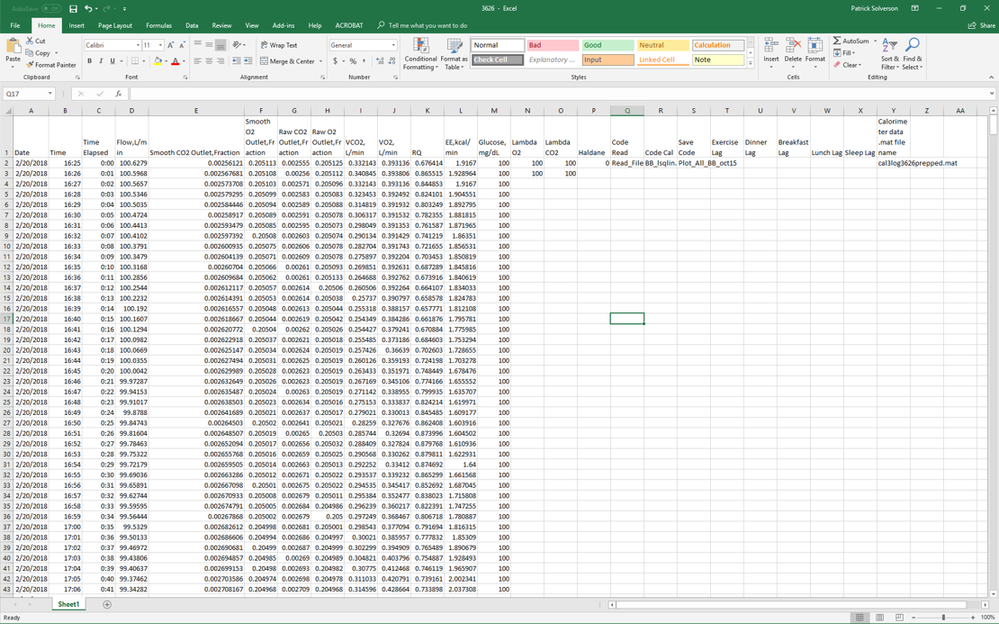
Task: Adjust the zoom slider in the status bar
Action: [944, 618]
